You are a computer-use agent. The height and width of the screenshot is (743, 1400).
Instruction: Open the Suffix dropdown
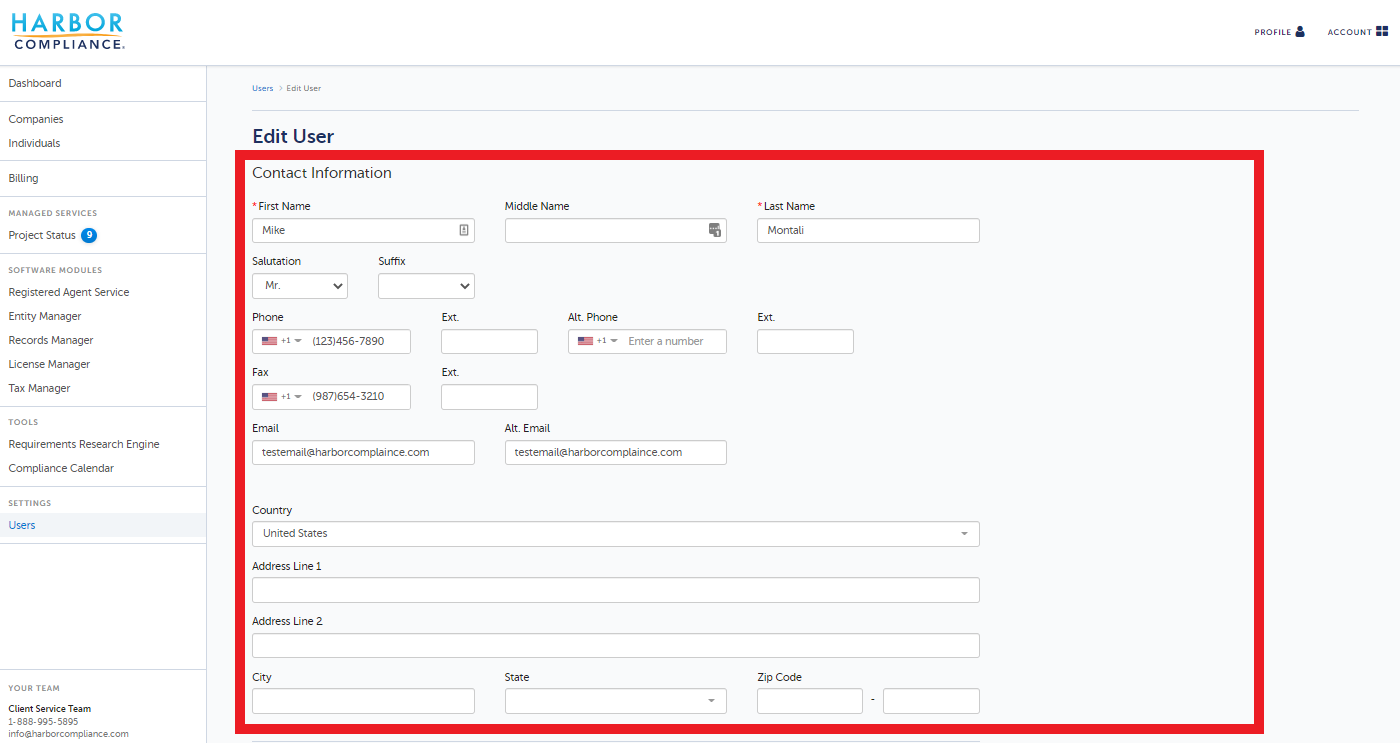426,286
